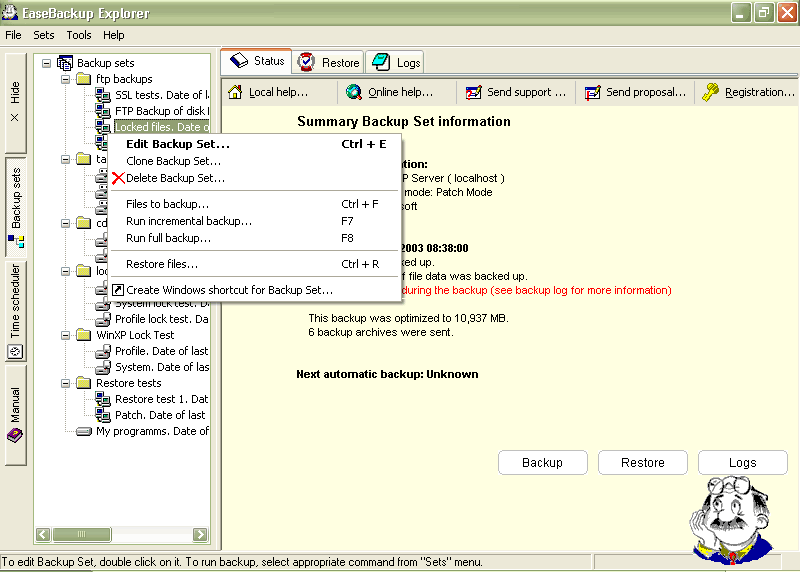Open the Time scheduler side tab
The width and height of the screenshot is (800, 572).
[x=15, y=310]
